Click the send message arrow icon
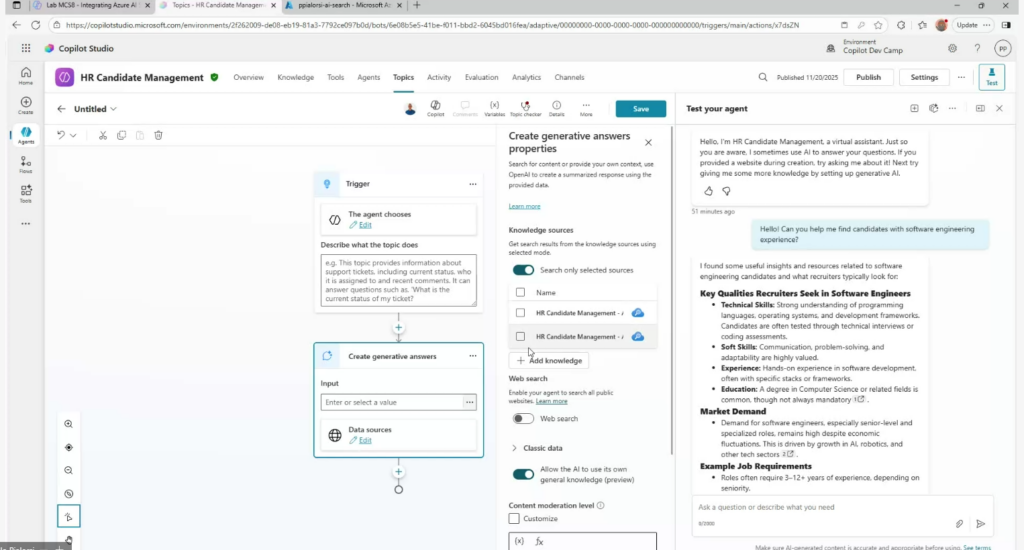Viewport: 1024px width, 550px height. pos(980,524)
